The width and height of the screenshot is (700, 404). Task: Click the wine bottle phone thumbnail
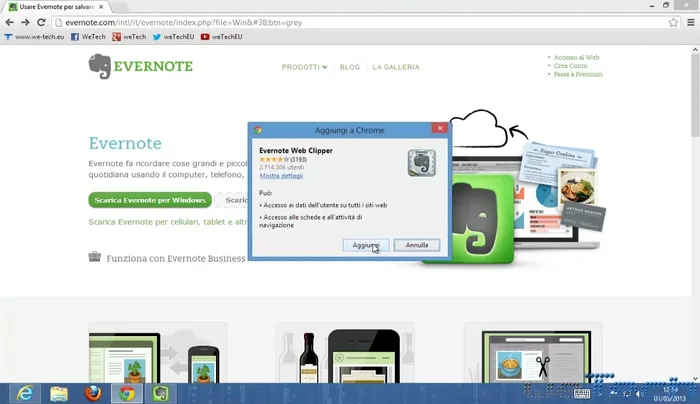coord(345,353)
